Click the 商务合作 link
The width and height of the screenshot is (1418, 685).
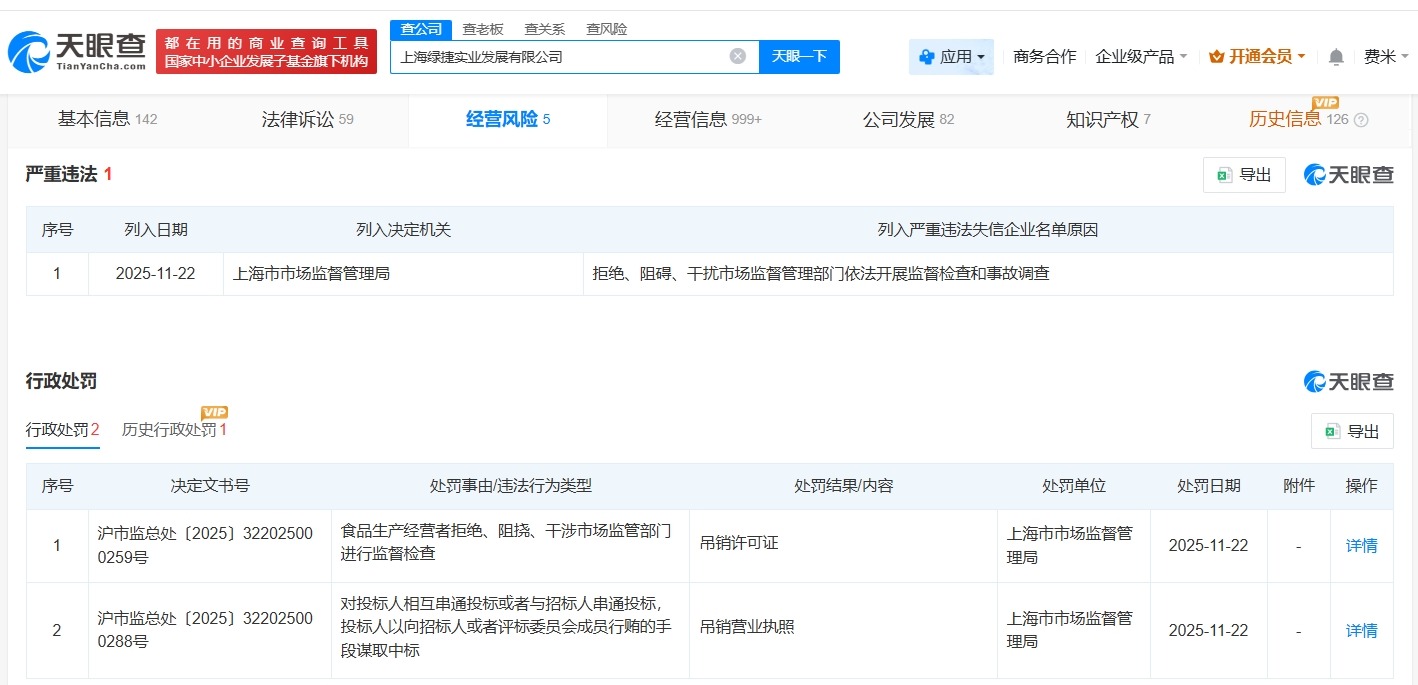click(x=1043, y=57)
